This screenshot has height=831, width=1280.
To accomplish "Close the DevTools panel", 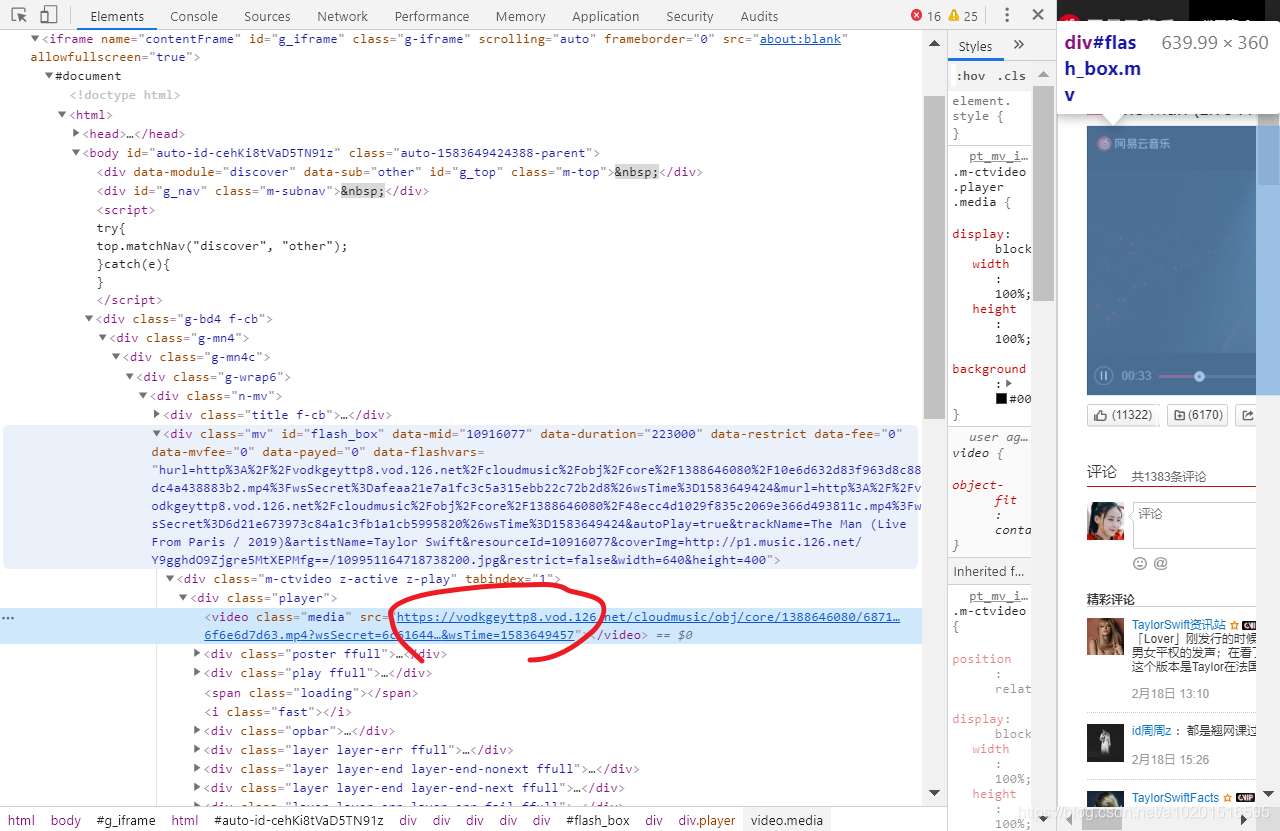I will click(x=1038, y=15).
